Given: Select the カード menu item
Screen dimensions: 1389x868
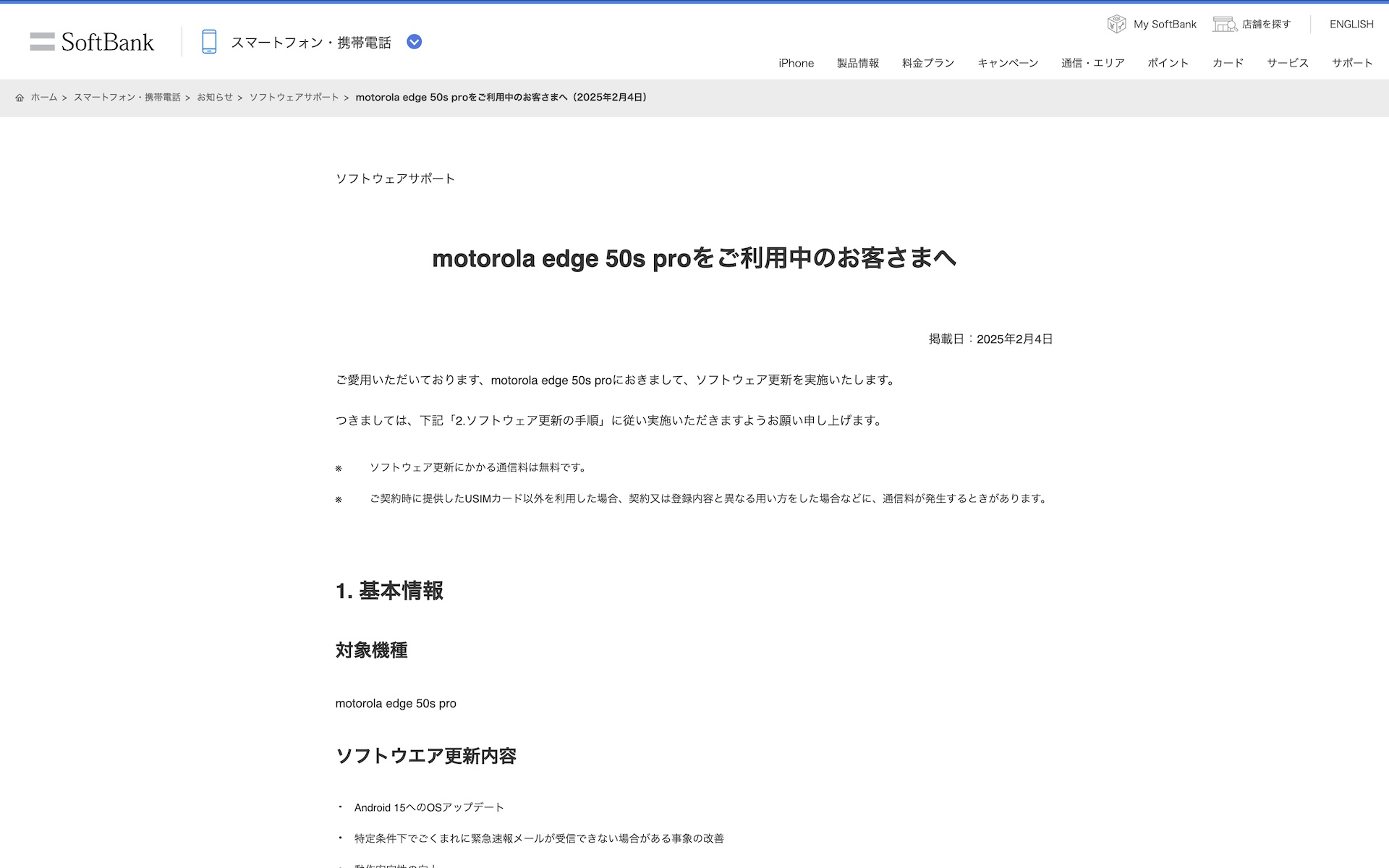Looking at the screenshot, I should [1228, 63].
